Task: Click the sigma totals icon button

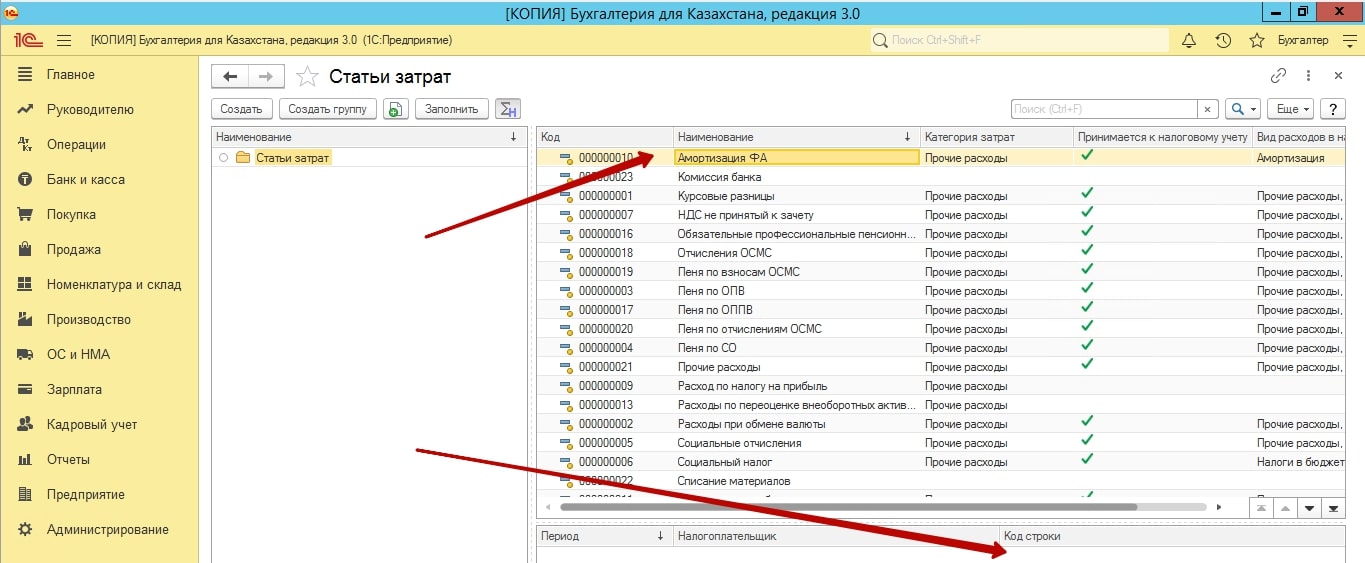Action: coord(508,109)
